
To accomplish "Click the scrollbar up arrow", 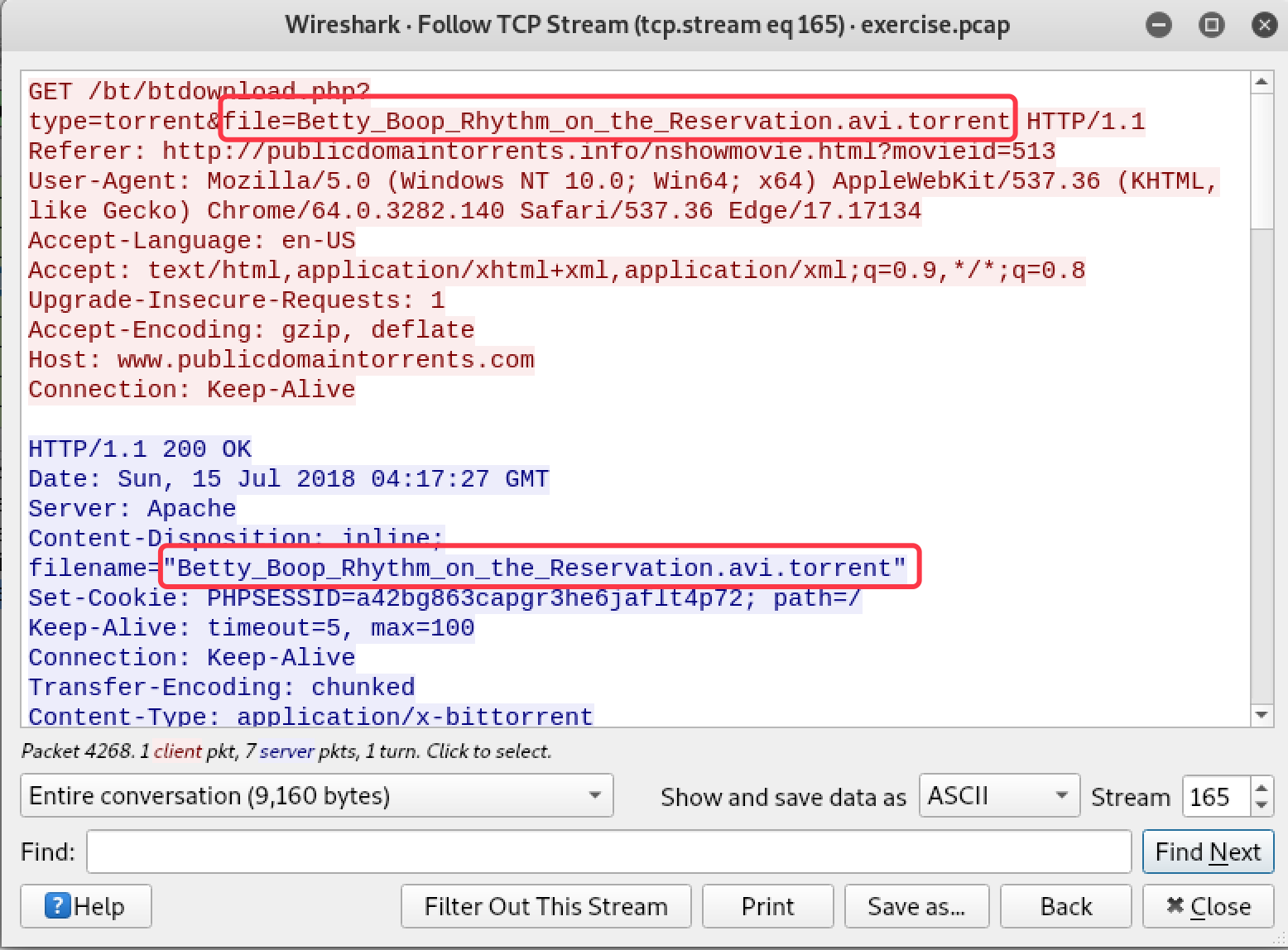I will pyautogui.click(x=1262, y=81).
